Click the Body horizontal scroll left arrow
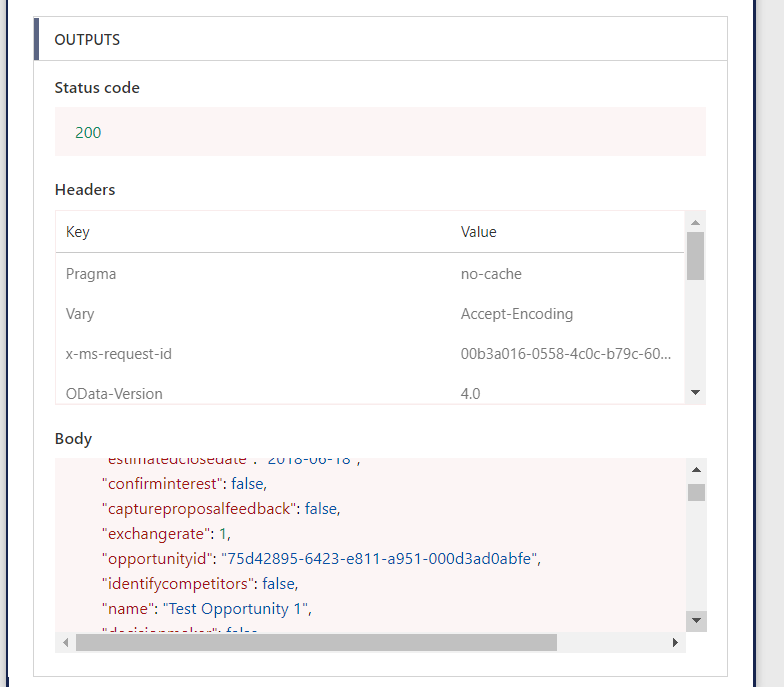The image size is (784, 687). pyautogui.click(x=66, y=642)
